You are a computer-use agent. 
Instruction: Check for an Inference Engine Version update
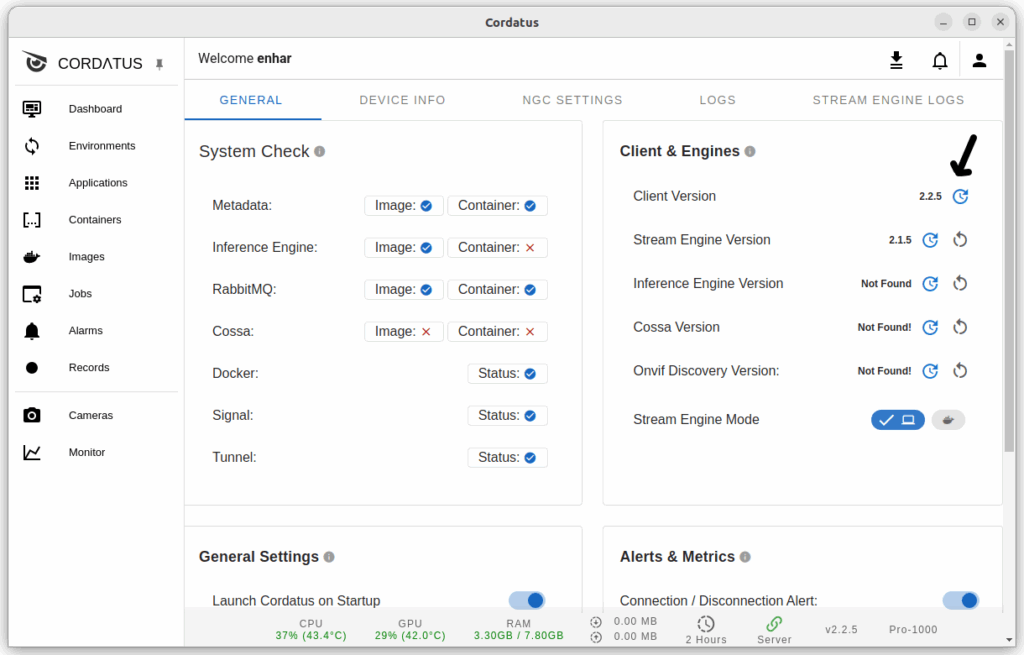(930, 283)
